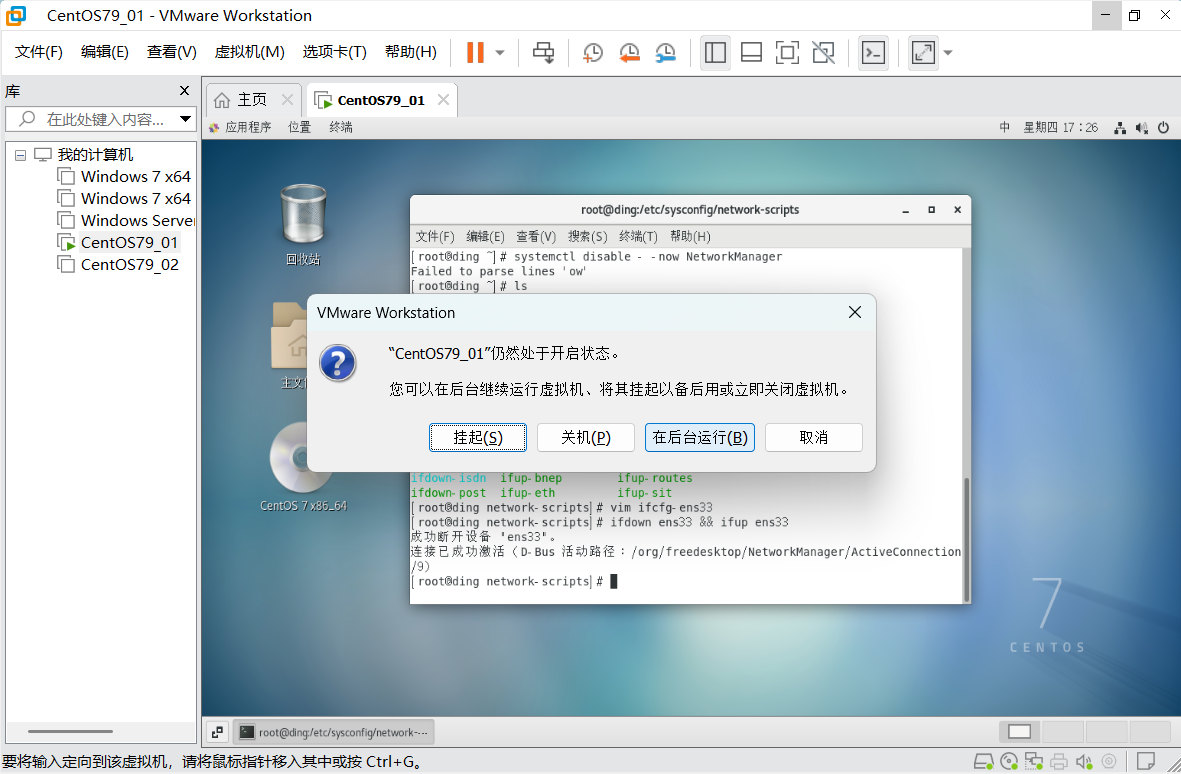Close the VMware Workstation dialog

coord(854,312)
